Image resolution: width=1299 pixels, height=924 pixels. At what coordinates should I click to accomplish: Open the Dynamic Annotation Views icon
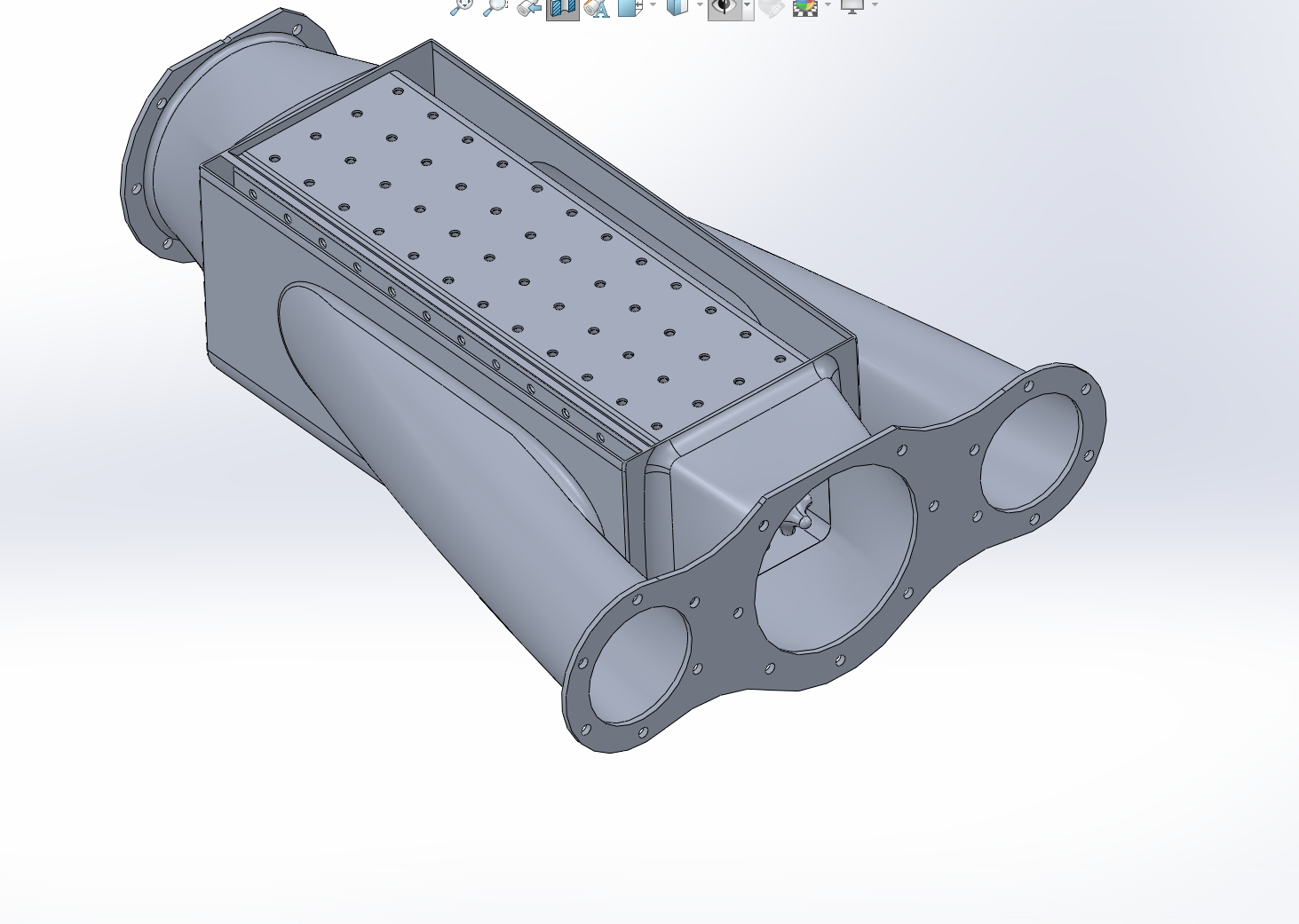(597, 7)
